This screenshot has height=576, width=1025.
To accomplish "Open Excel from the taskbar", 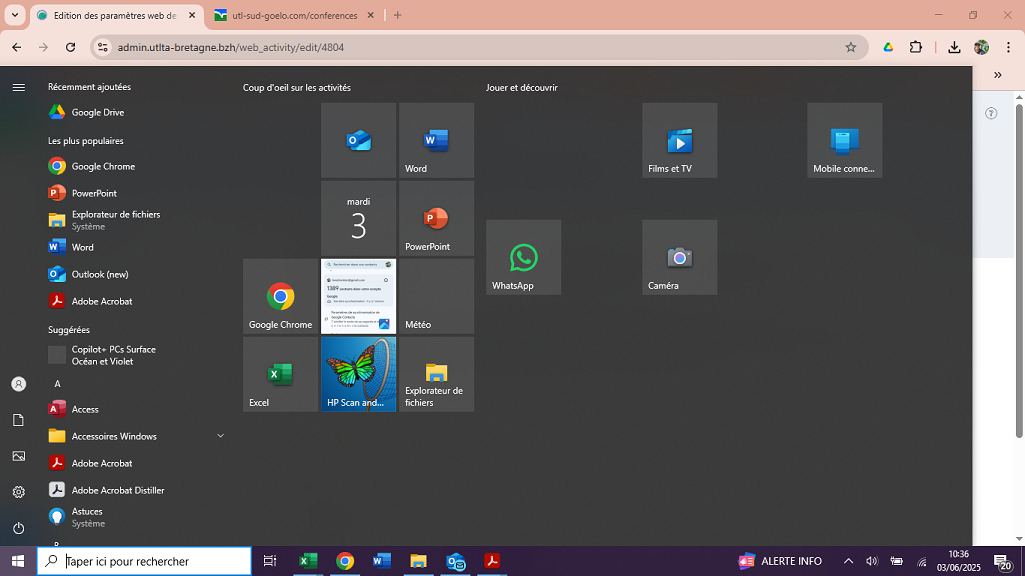I will click(308, 561).
